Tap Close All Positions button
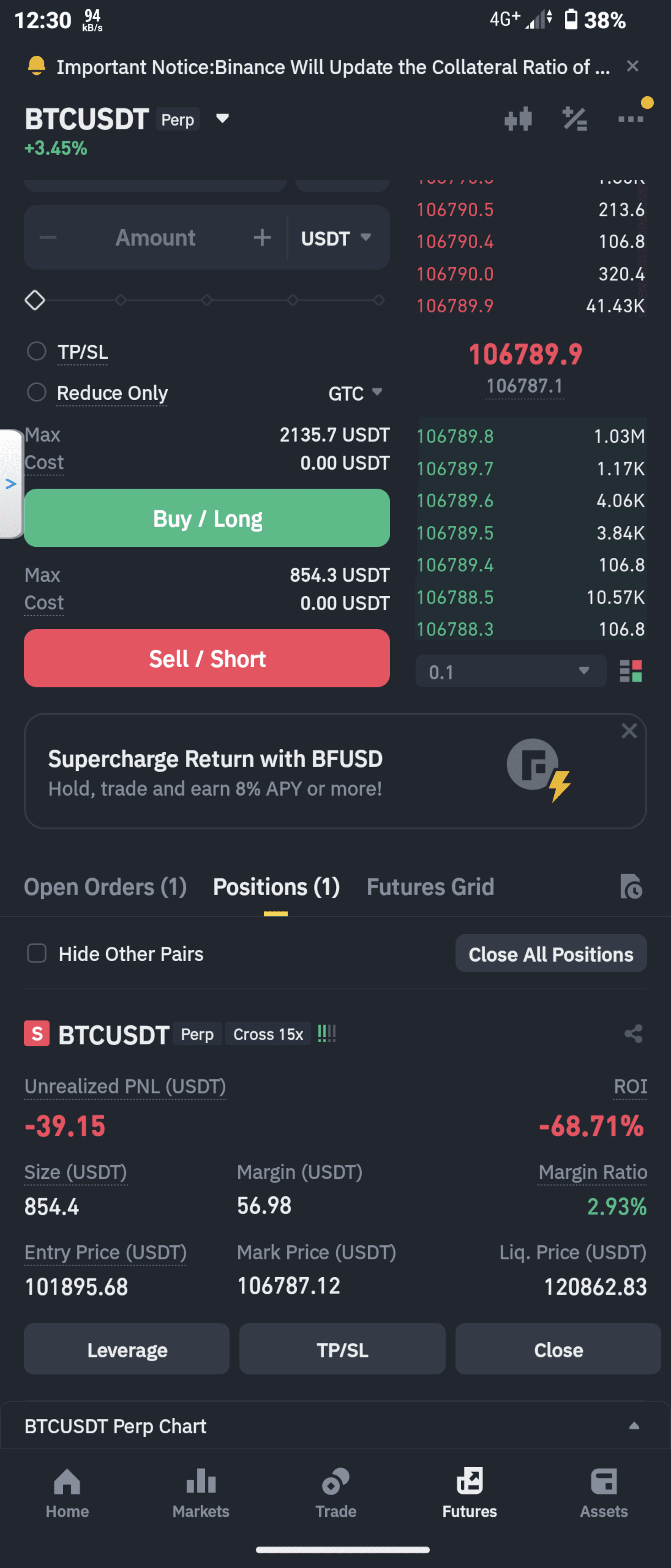 click(551, 954)
